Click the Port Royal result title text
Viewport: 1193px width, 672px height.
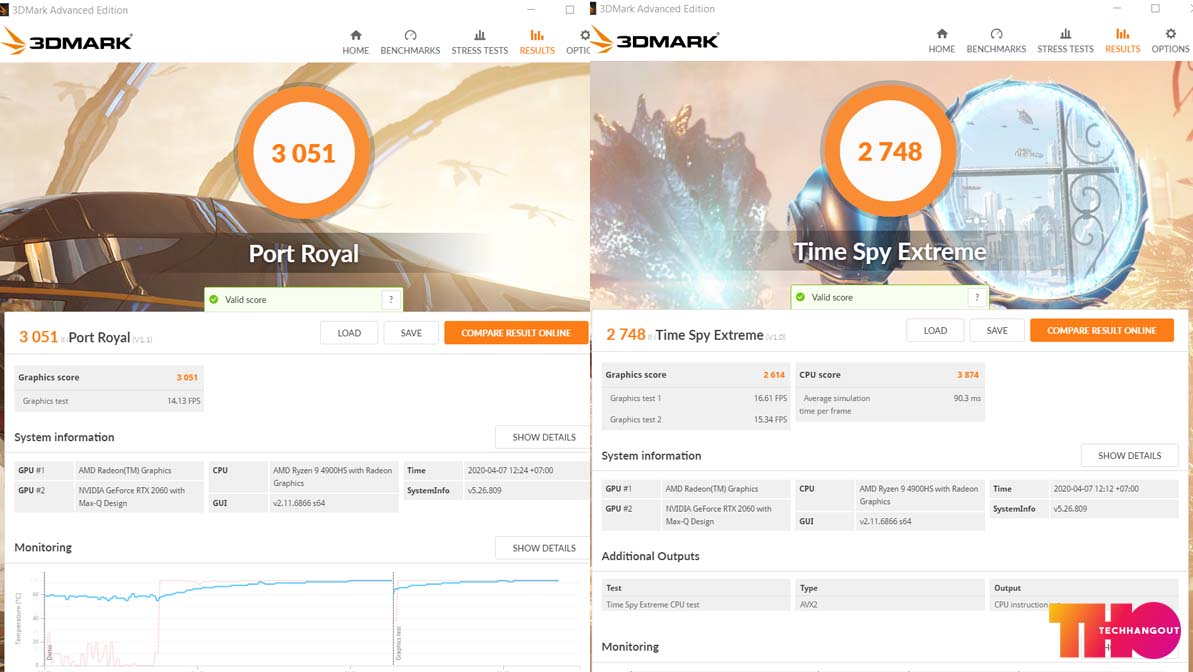(100, 337)
